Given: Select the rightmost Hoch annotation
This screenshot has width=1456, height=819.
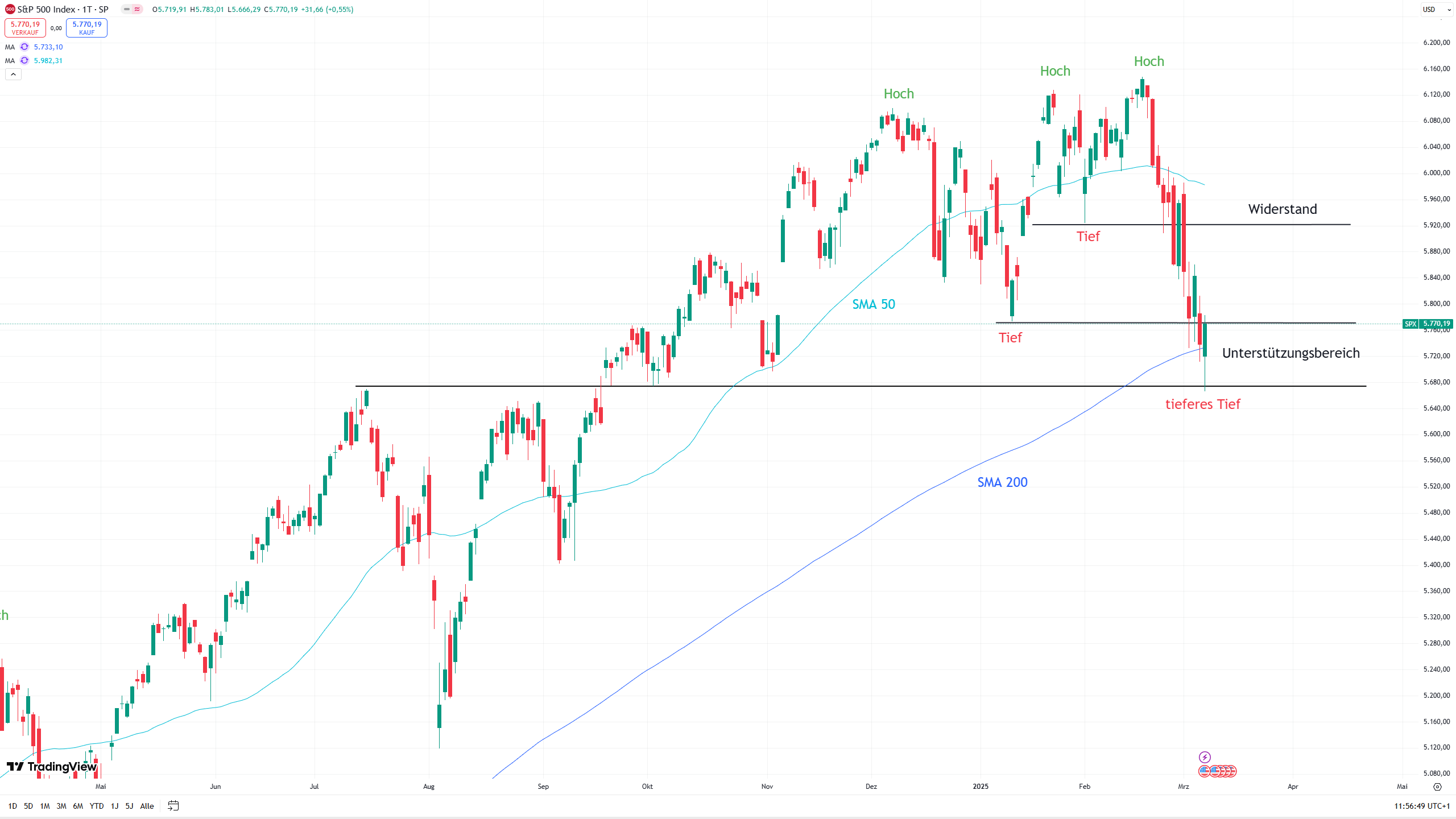Looking at the screenshot, I should (1149, 61).
